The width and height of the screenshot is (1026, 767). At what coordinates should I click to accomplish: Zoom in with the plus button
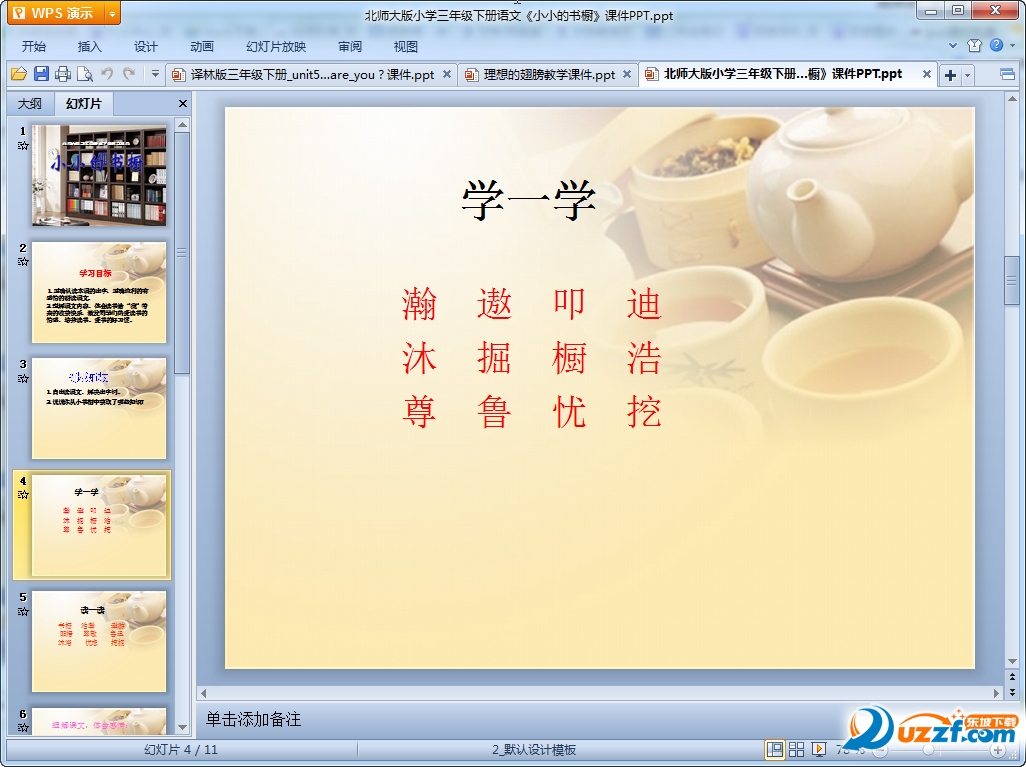(x=997, y=750)
